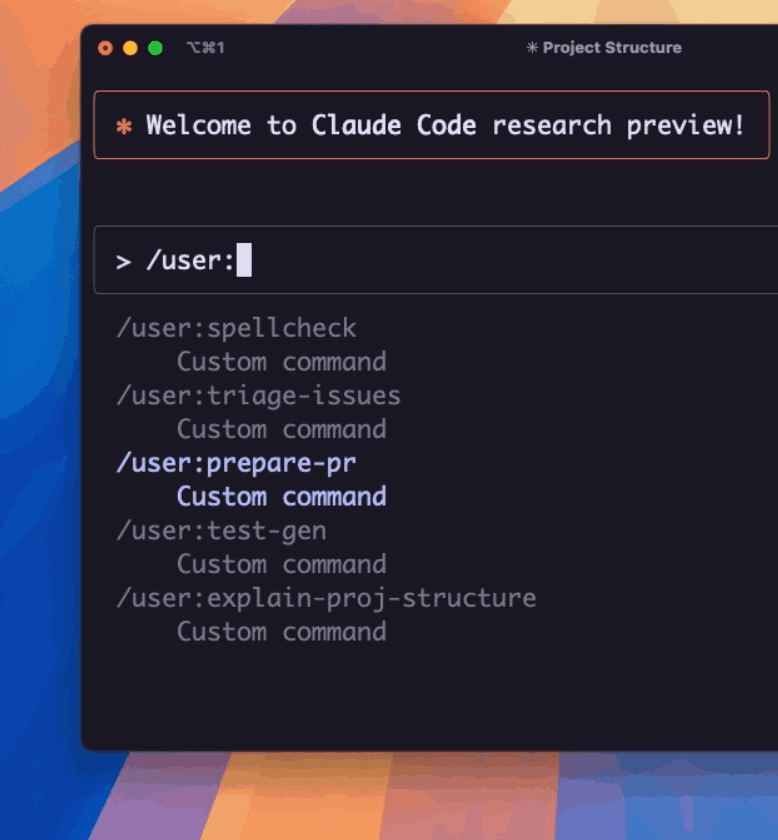Click the ⌥⌘1 shortcut indicator in title bar
The image size is (778, 840).
tap(205, 48)
